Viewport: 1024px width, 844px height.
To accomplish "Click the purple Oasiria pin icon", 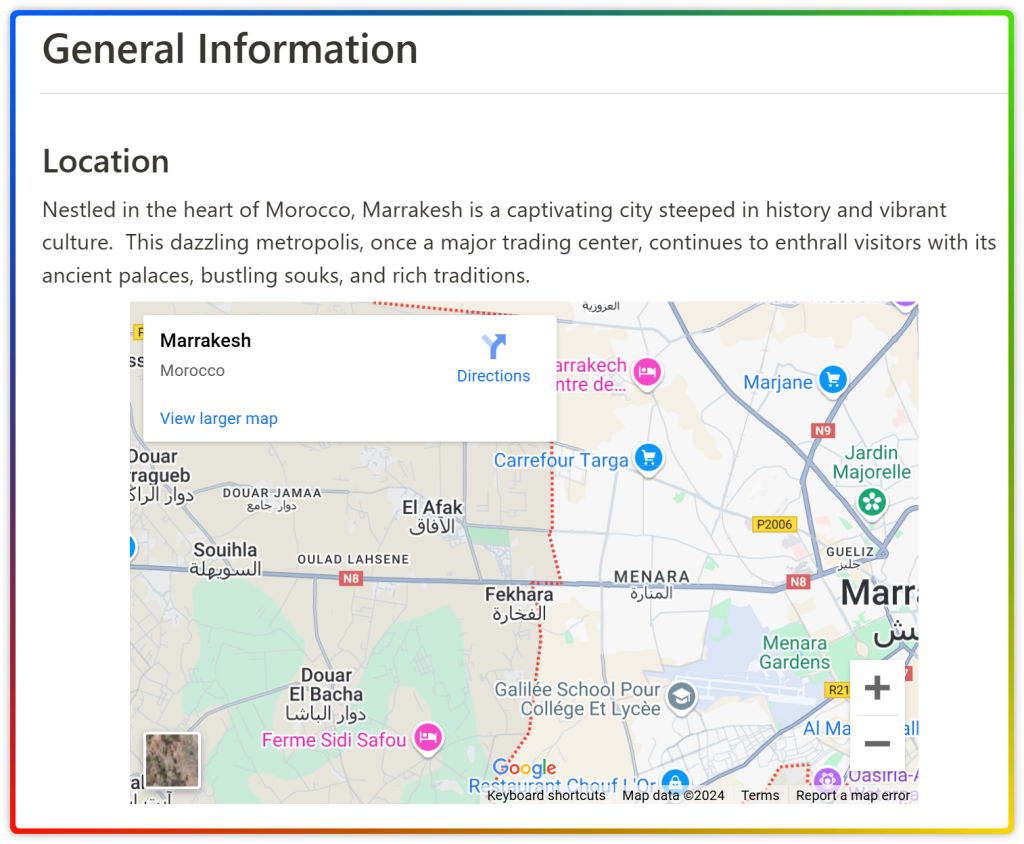I will (x=827, y=779).
